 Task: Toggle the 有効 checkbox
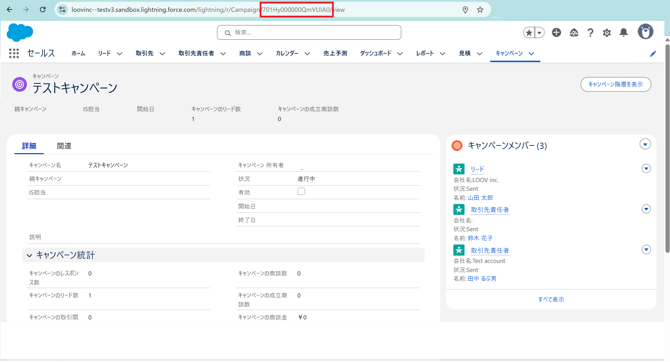tap(301, 191)
